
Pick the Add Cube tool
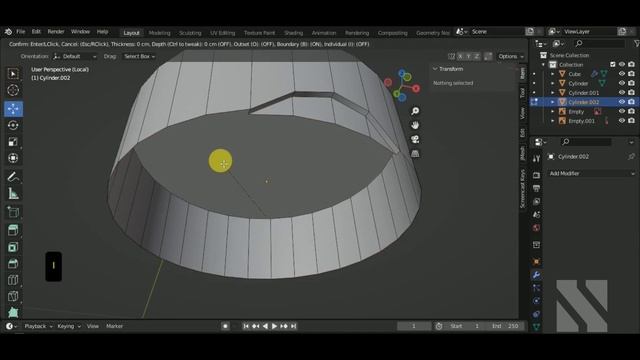tap(13, 212)
